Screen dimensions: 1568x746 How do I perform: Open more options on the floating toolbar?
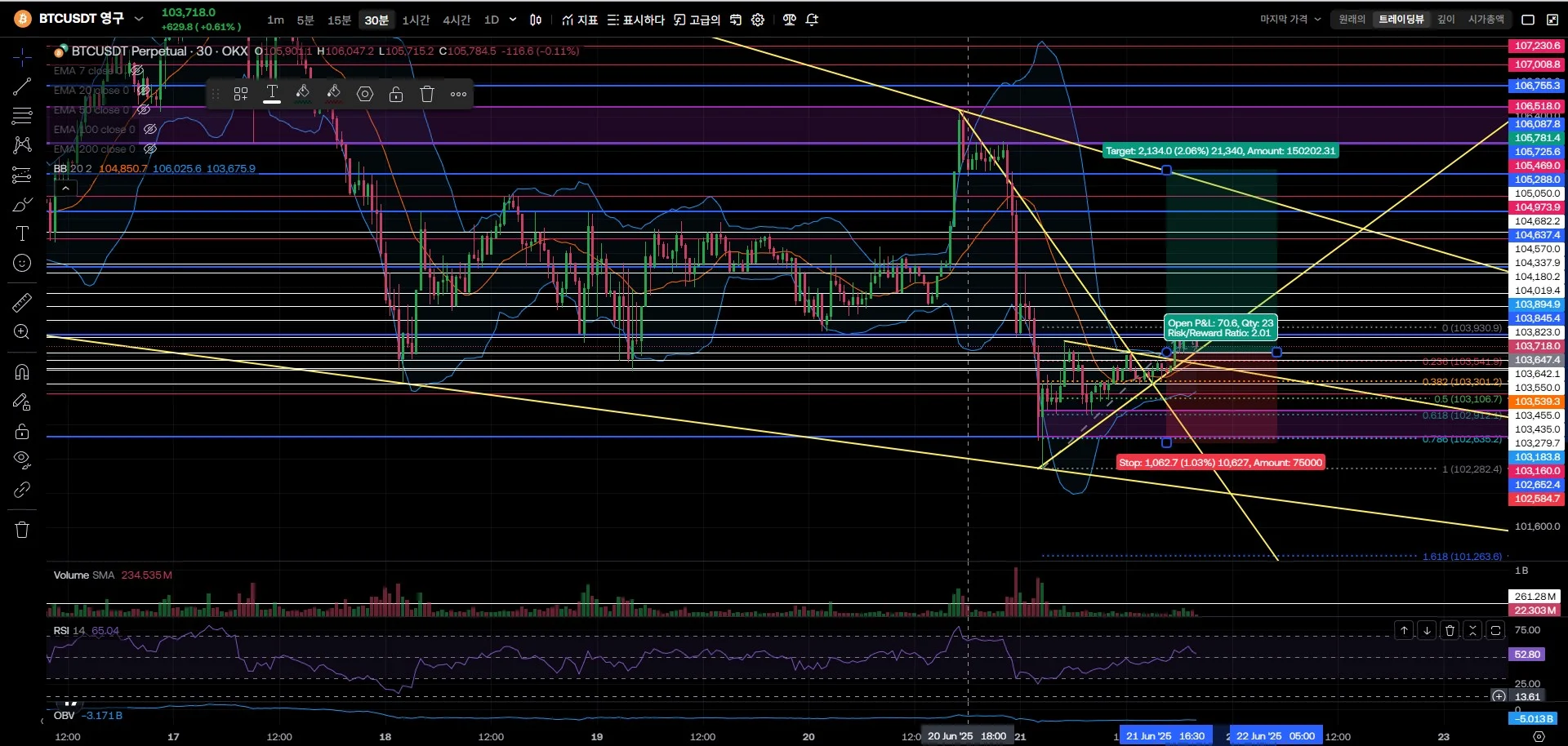[x=459, y=94]
